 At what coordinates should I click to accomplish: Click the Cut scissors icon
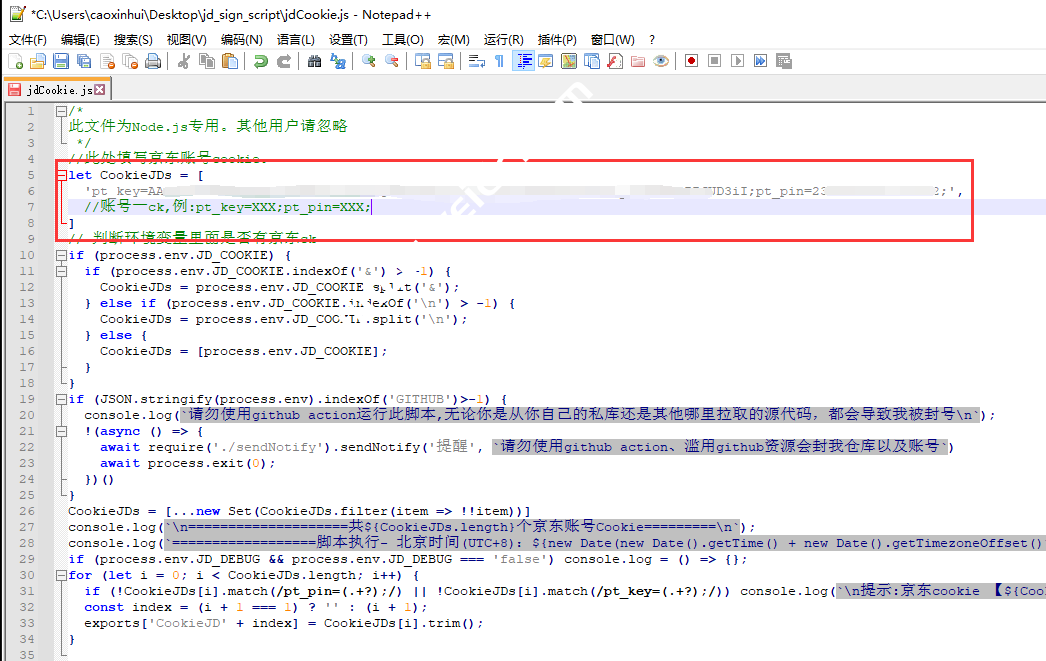[184, 62]
